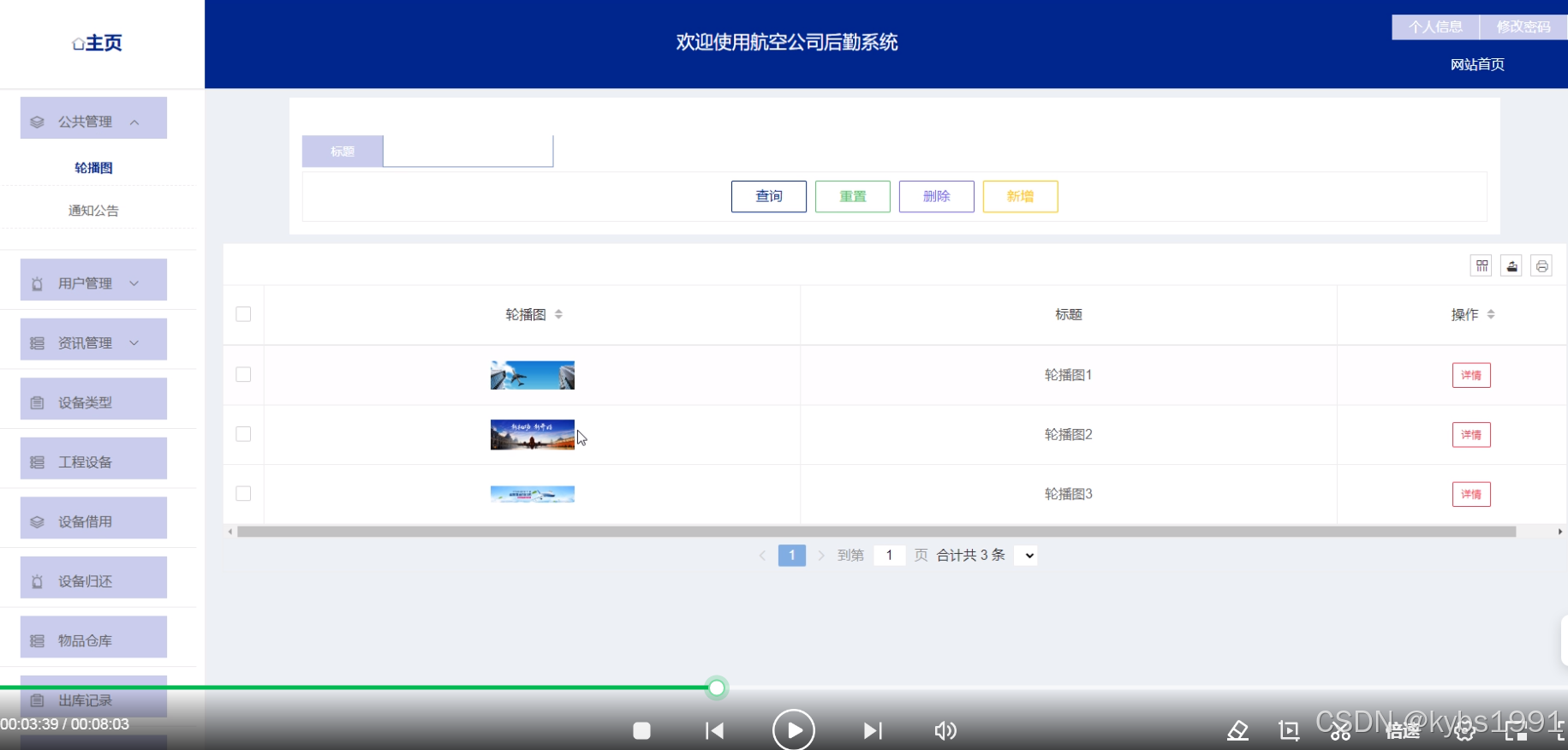Click the 查询 search button
The image size is (1568, 750).
pyautogui.click(x=769, y=197)
